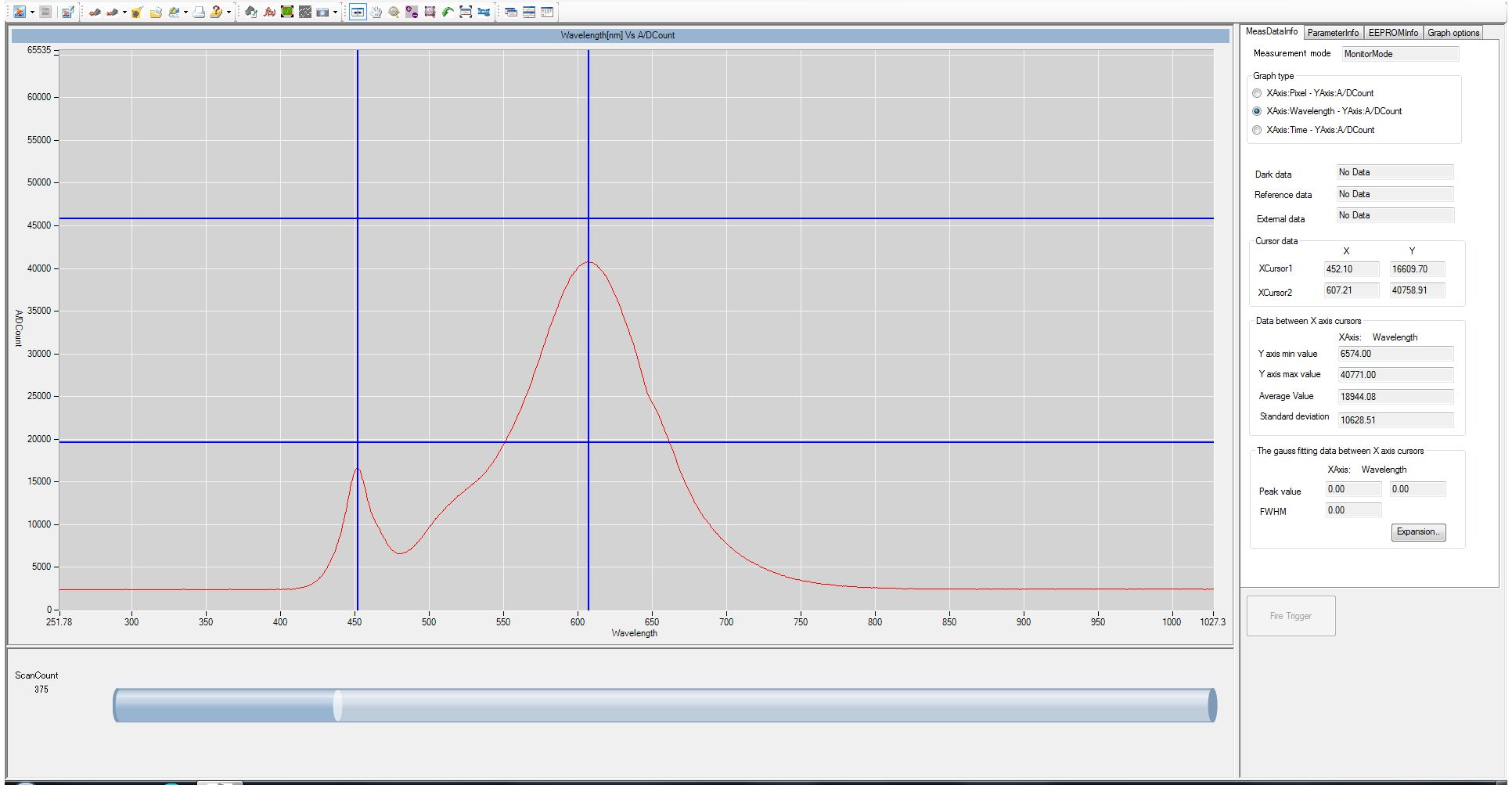Click the Start measurement icon
Viewport: 1512px width, 785px height.
(x=19, y=12)
